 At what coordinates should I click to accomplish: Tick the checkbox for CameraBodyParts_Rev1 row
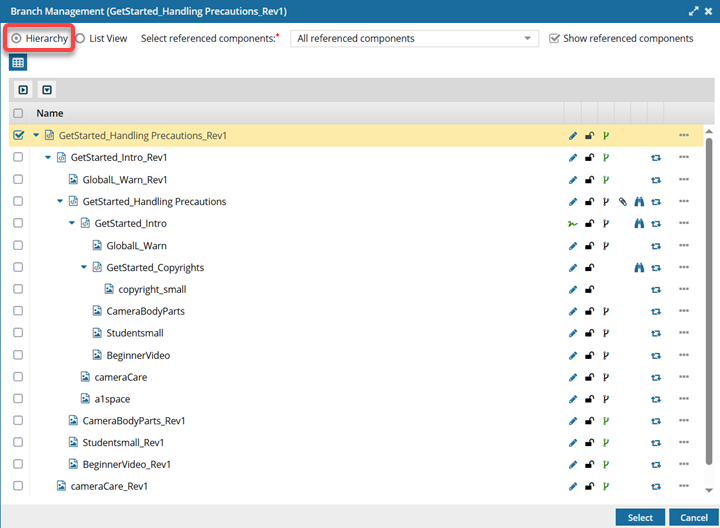[x=18, y=421]
